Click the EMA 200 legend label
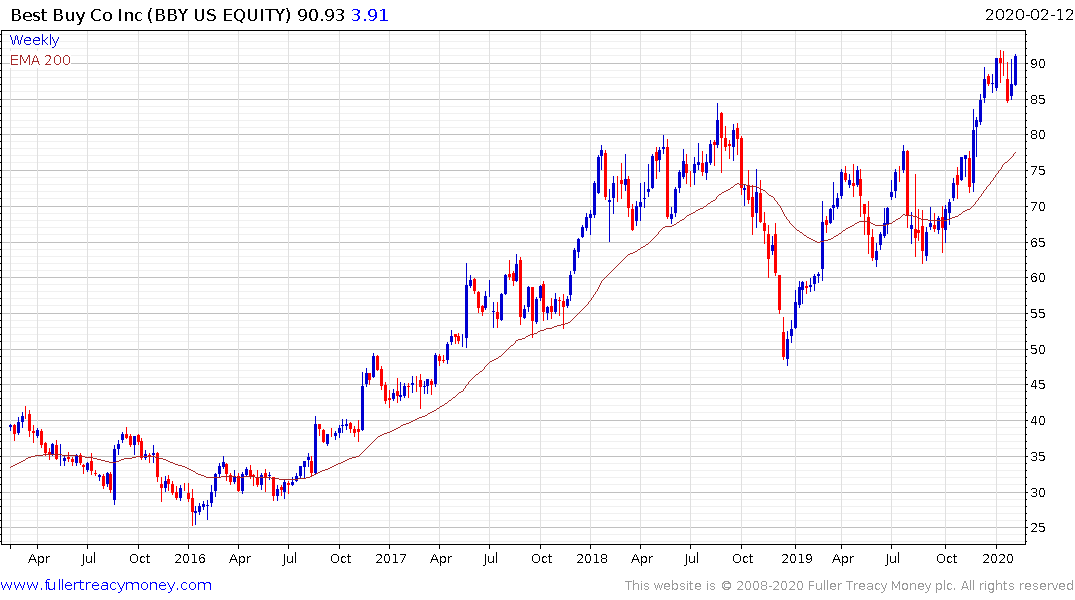Screen dimensions: 1075x600 click(x=40, y=60)
